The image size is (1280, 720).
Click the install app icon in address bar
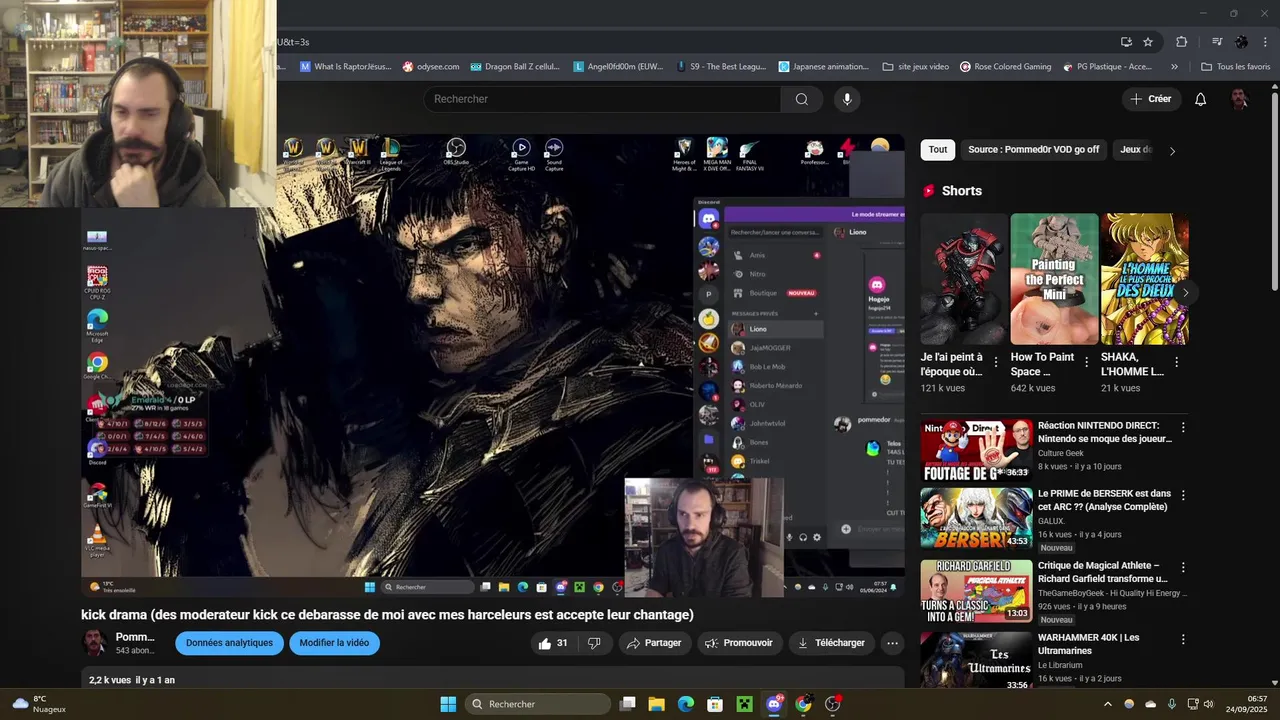pos(1126,42)
